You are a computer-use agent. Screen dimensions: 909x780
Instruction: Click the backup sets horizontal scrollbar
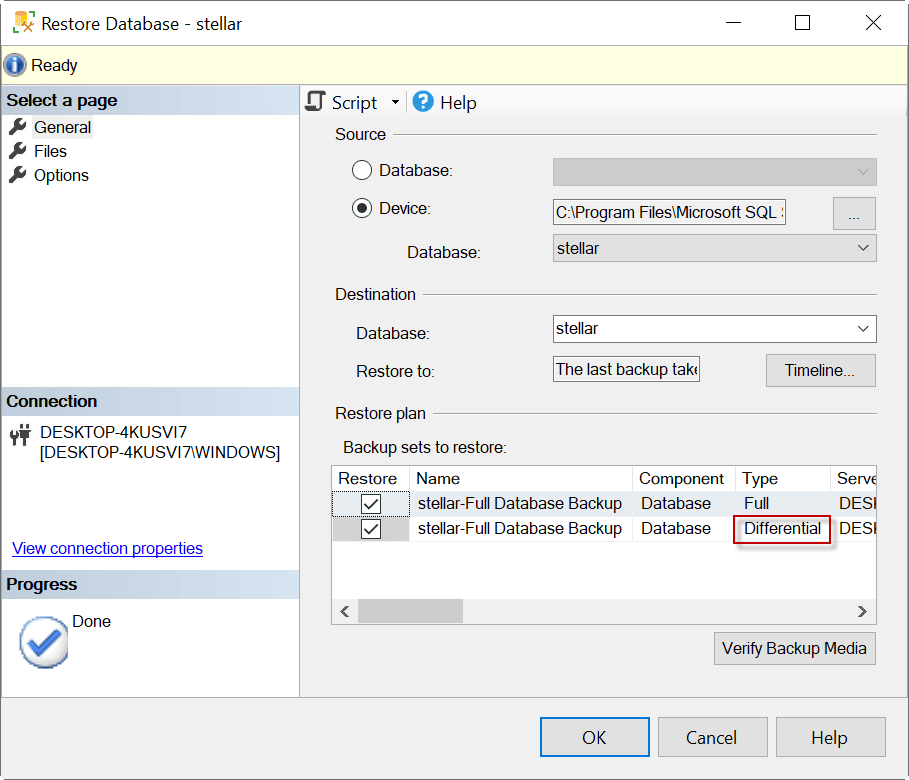point(410,611)
